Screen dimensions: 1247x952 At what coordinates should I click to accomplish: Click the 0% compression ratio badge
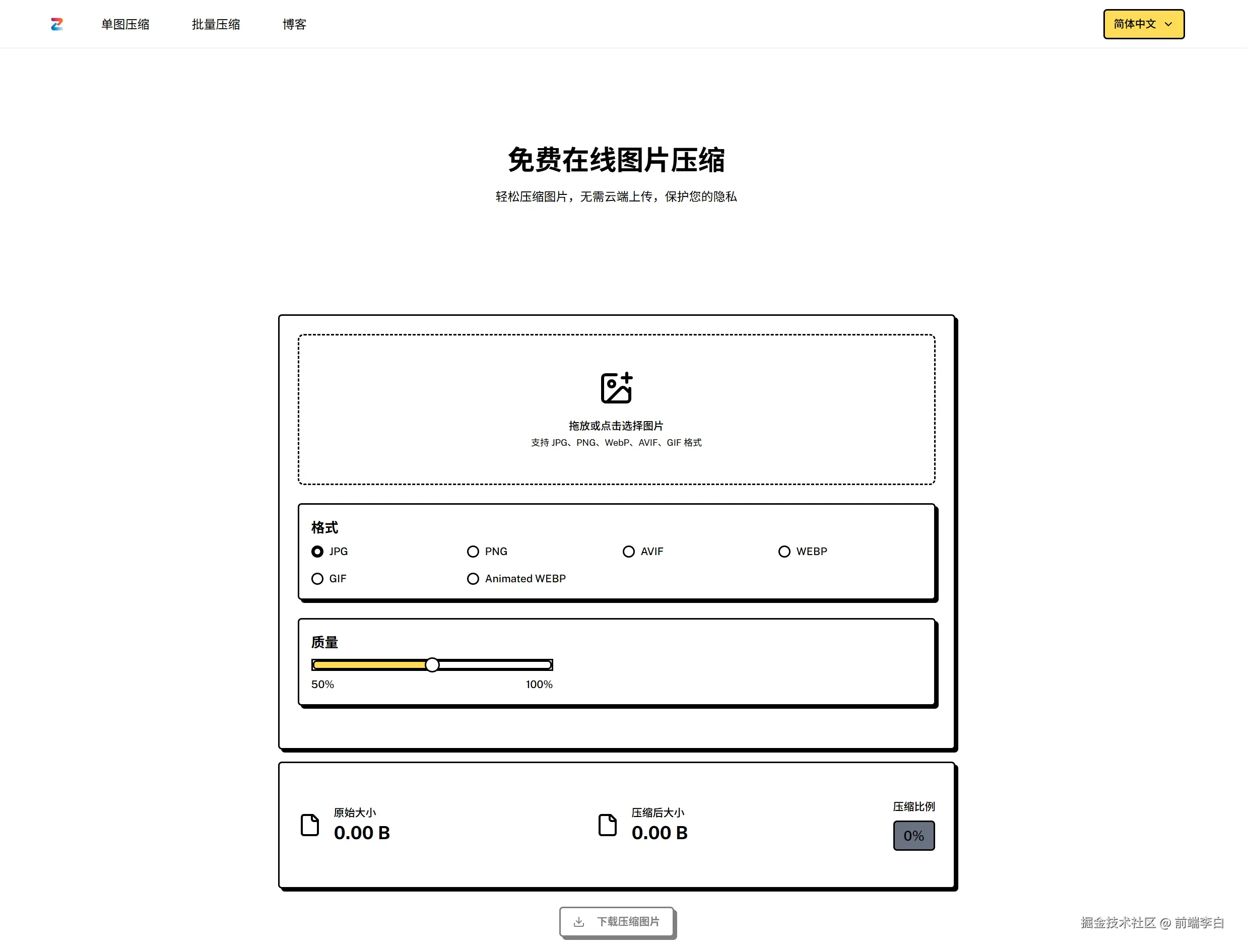click(914, 836)
